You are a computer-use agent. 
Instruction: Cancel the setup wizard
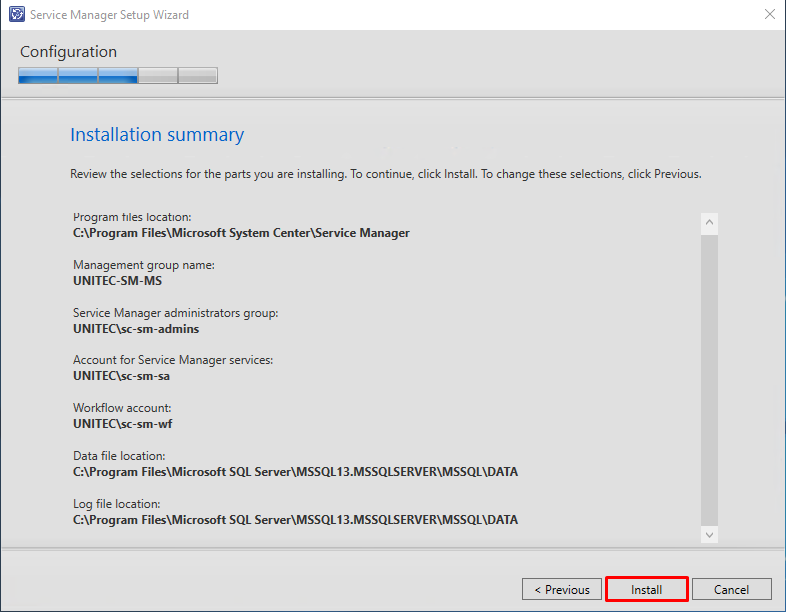point(731,589)
